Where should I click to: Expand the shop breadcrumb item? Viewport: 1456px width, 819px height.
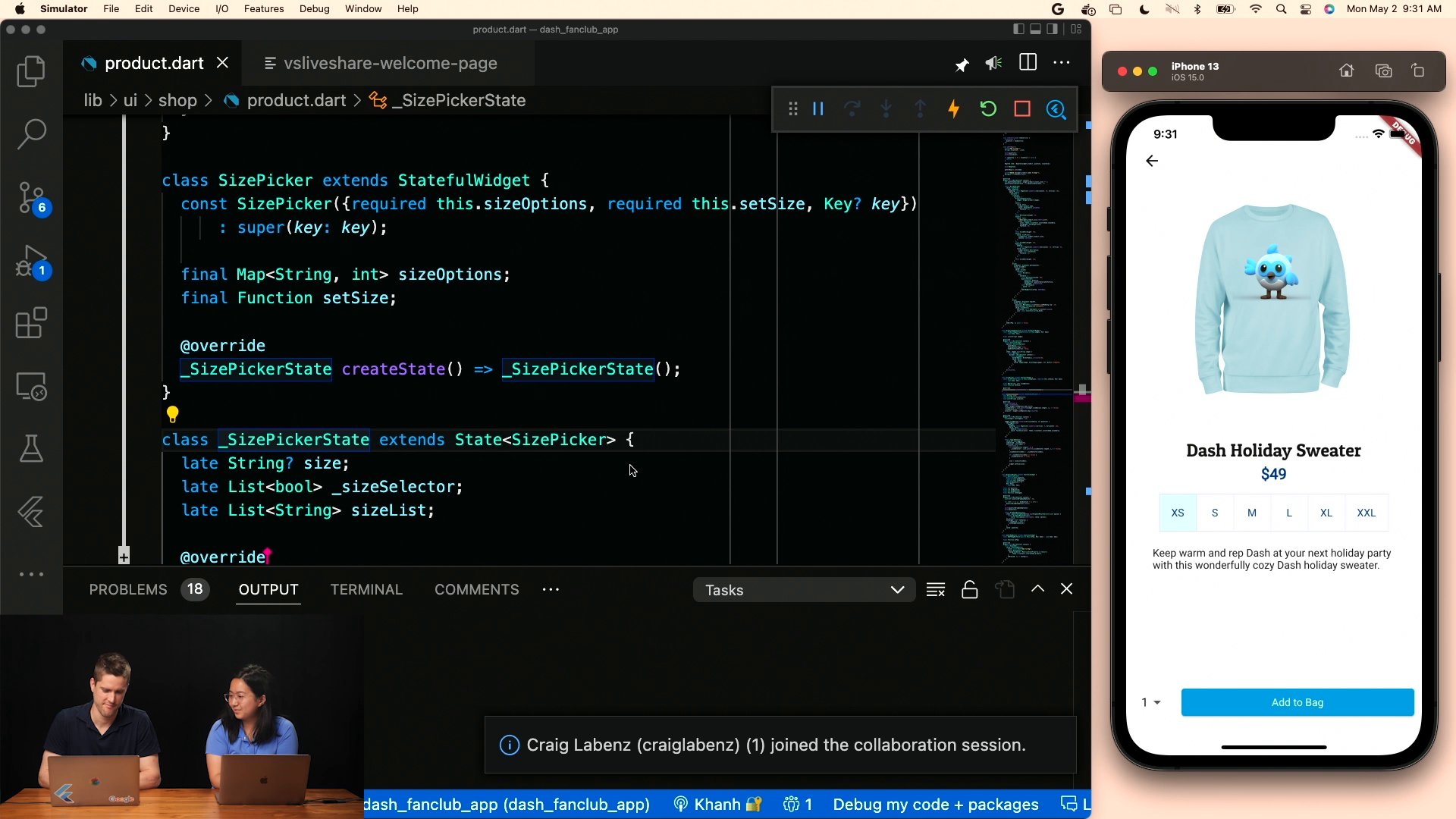(x=178, y=100)
